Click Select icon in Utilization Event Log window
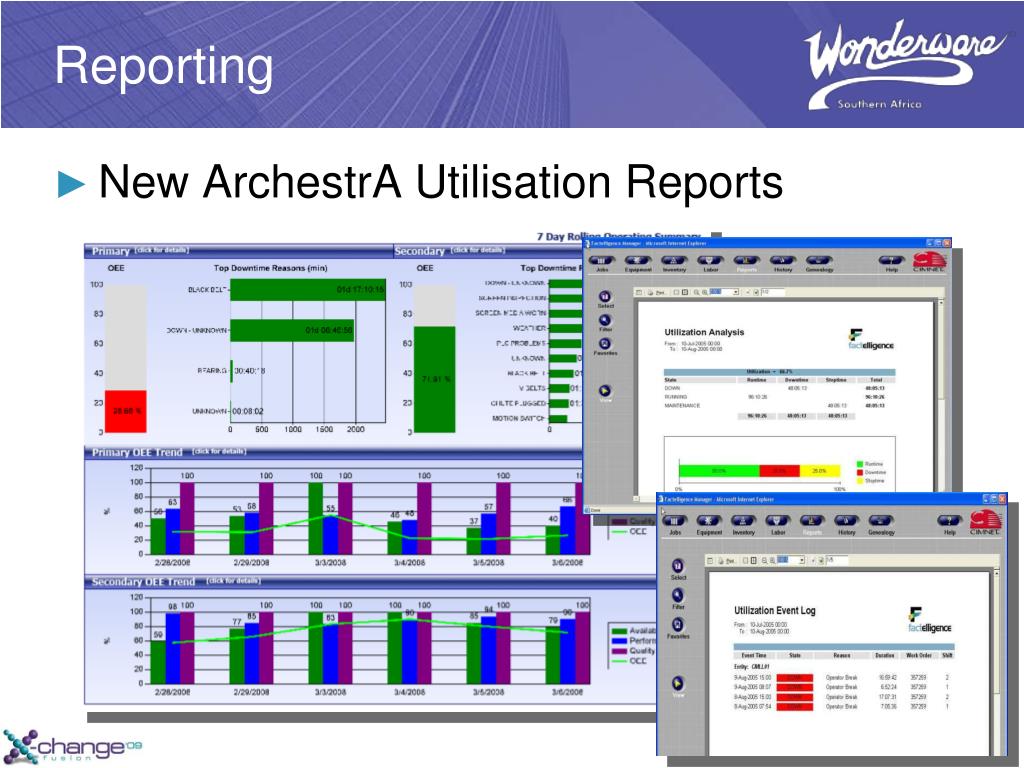1024x768 pixels. click(678, 566)
